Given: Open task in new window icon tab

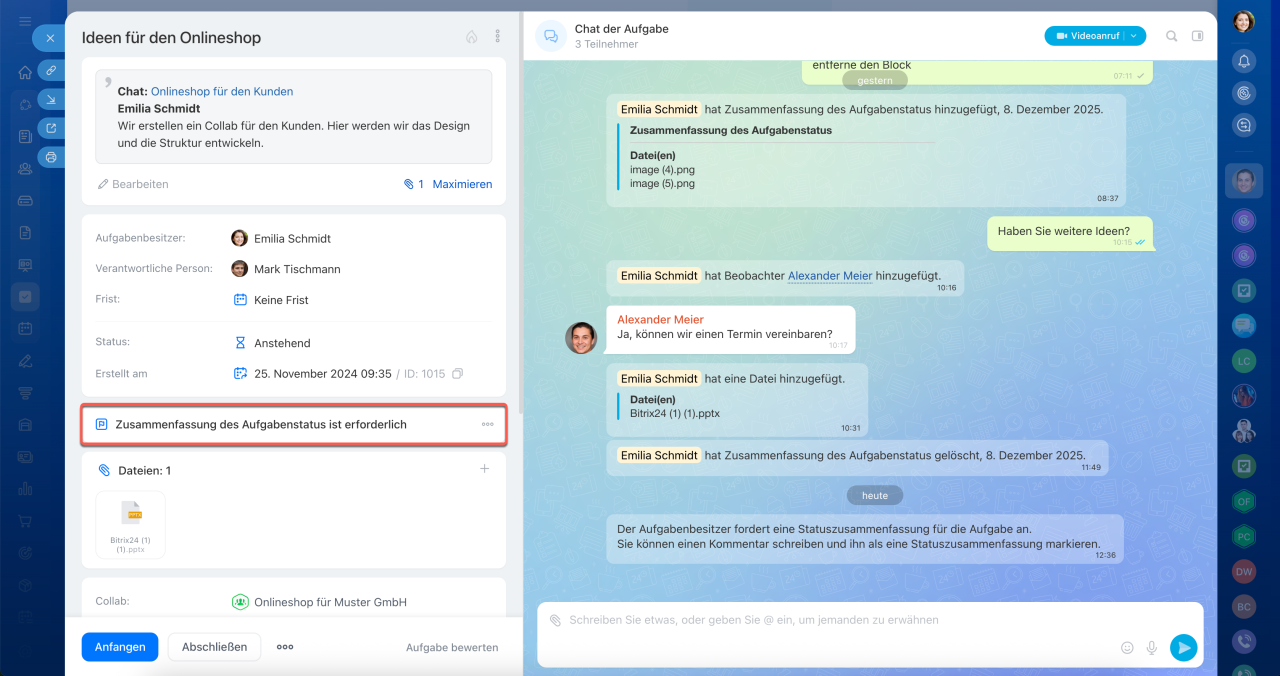Looking at the screenshot, I should [x=51, y=128].
